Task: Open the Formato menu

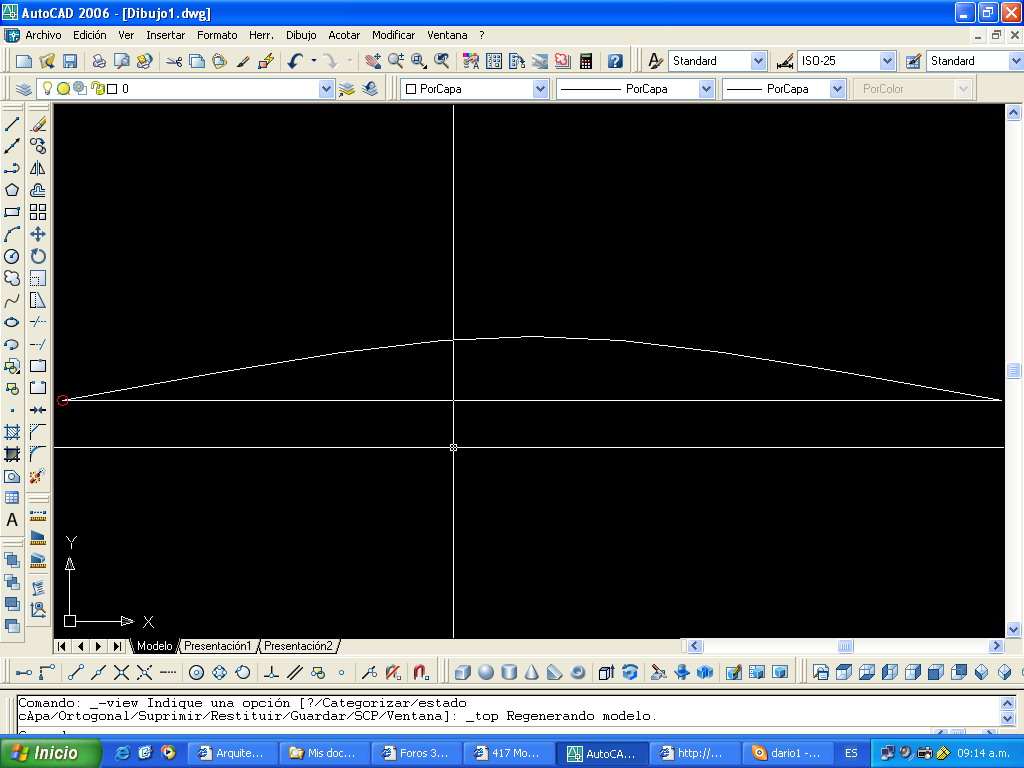Action: click(x=217, y=35)
